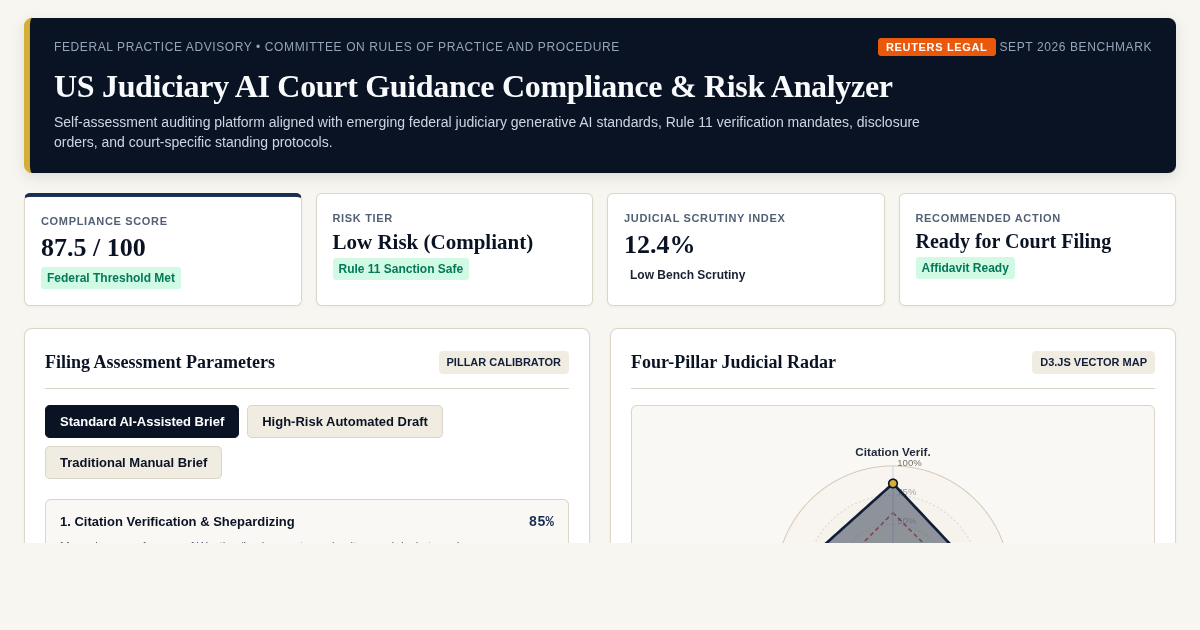Click Citation Verification & Shepardizing heading

[177, 521]
